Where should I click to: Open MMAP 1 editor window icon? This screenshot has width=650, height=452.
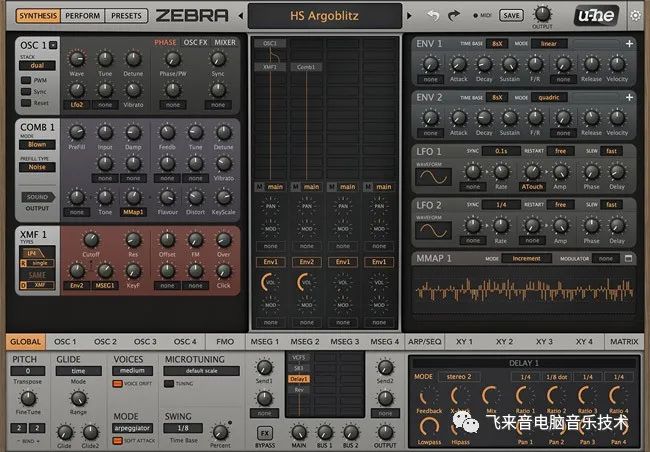pos(628,258)
